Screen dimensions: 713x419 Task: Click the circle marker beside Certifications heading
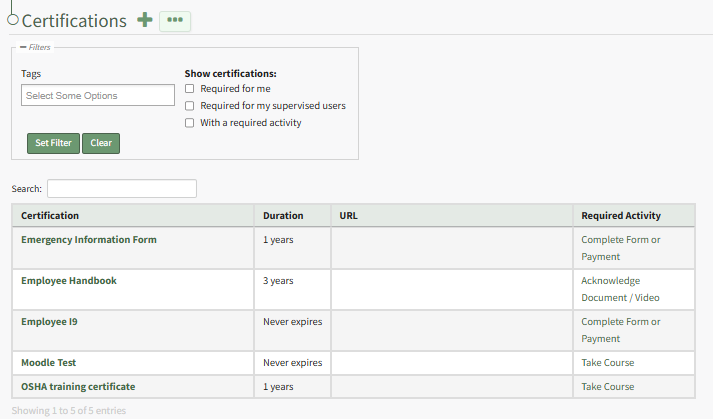[13, 19]
